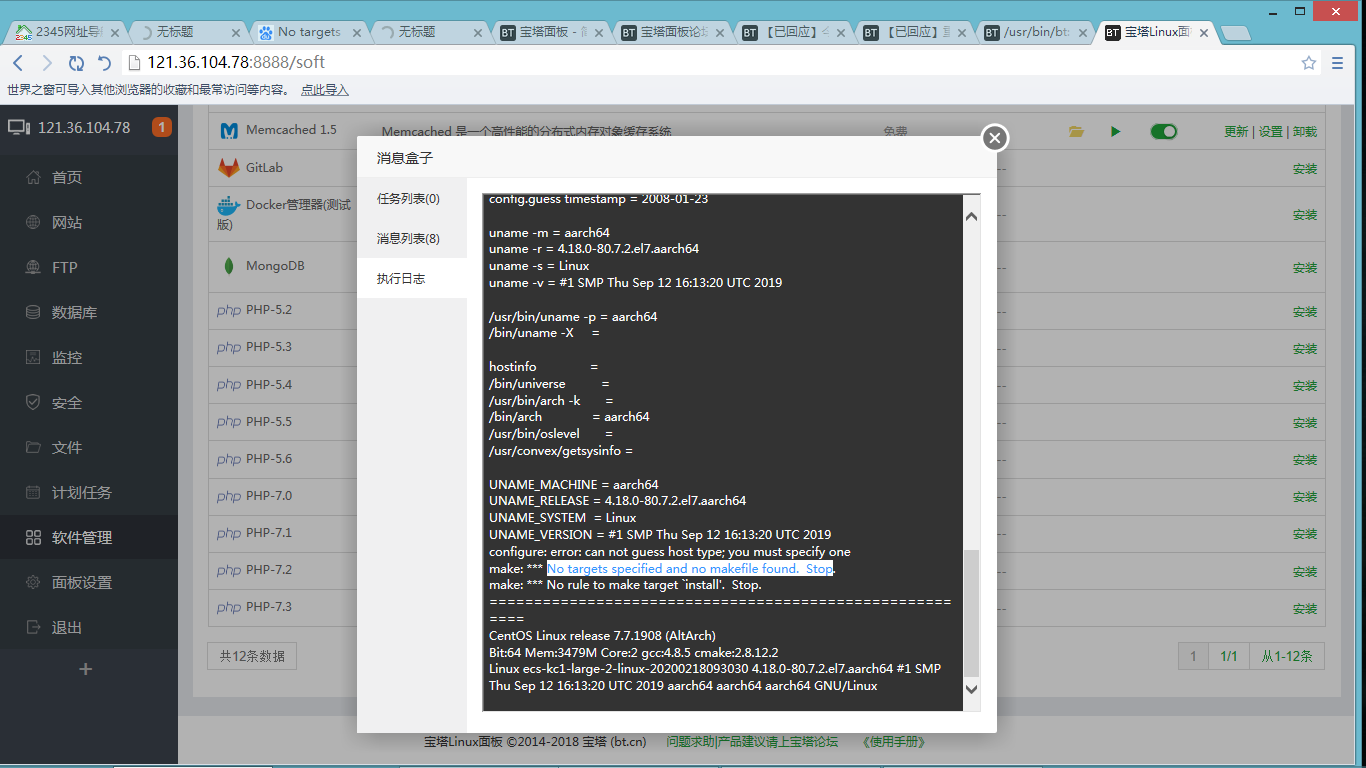Click 安装 on the PHP-5.4 row
The width and height of the screenshot is (1366, 768).
pos(1305,386)
